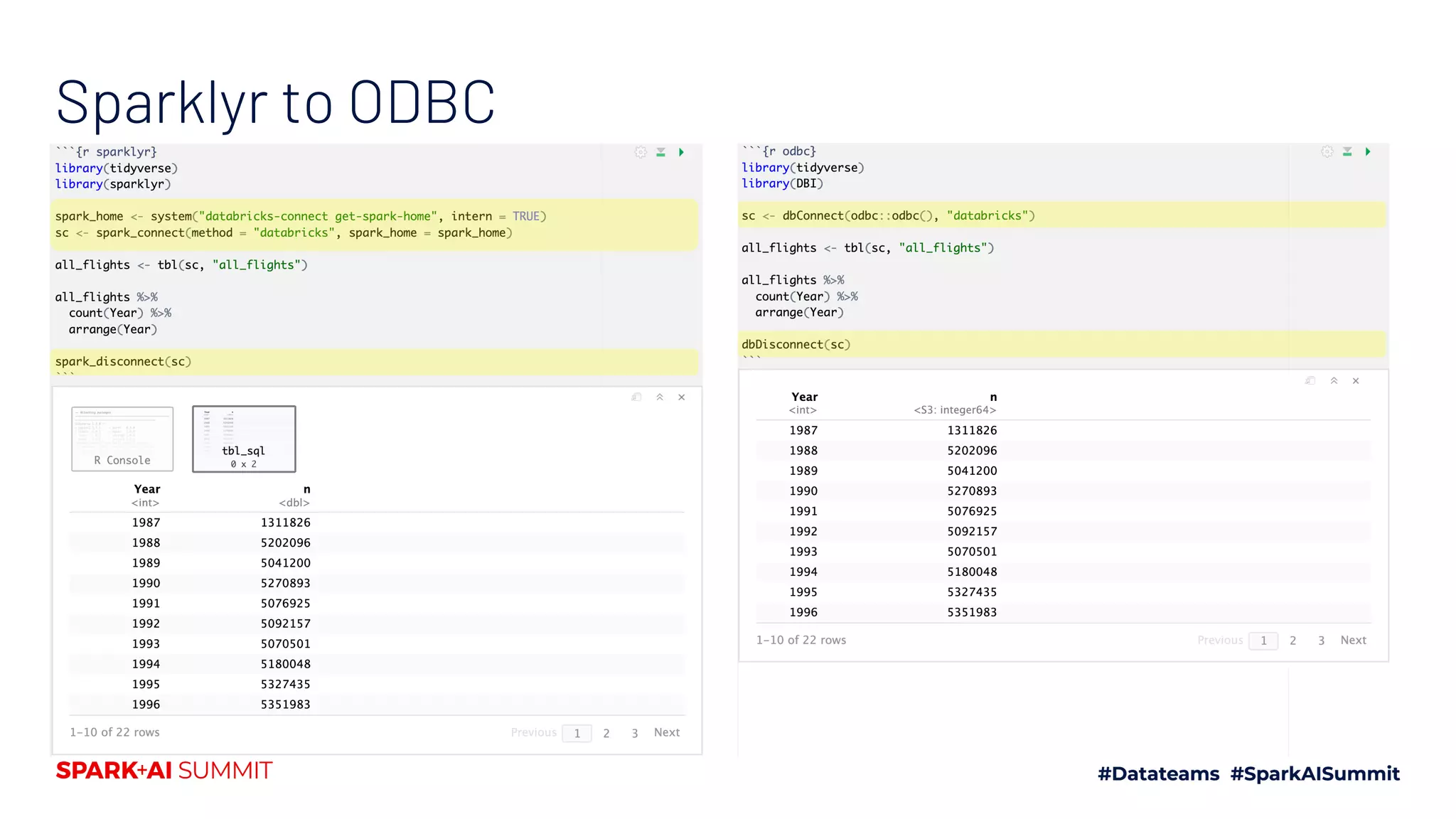Open sparklyr chunk options gear icon

pos(641,152)
